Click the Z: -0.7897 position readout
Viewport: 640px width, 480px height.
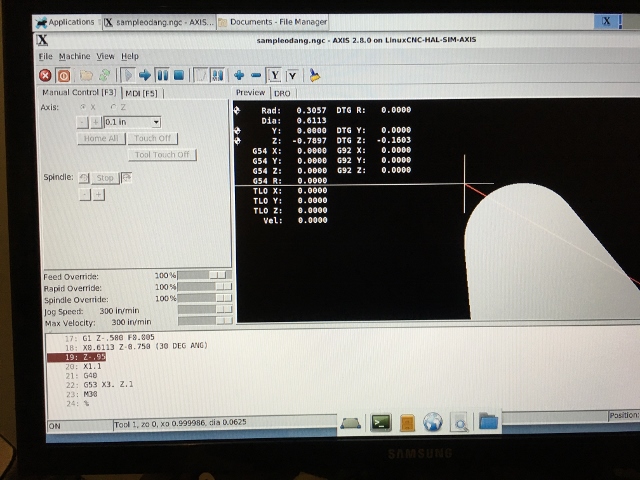[299, 141]
